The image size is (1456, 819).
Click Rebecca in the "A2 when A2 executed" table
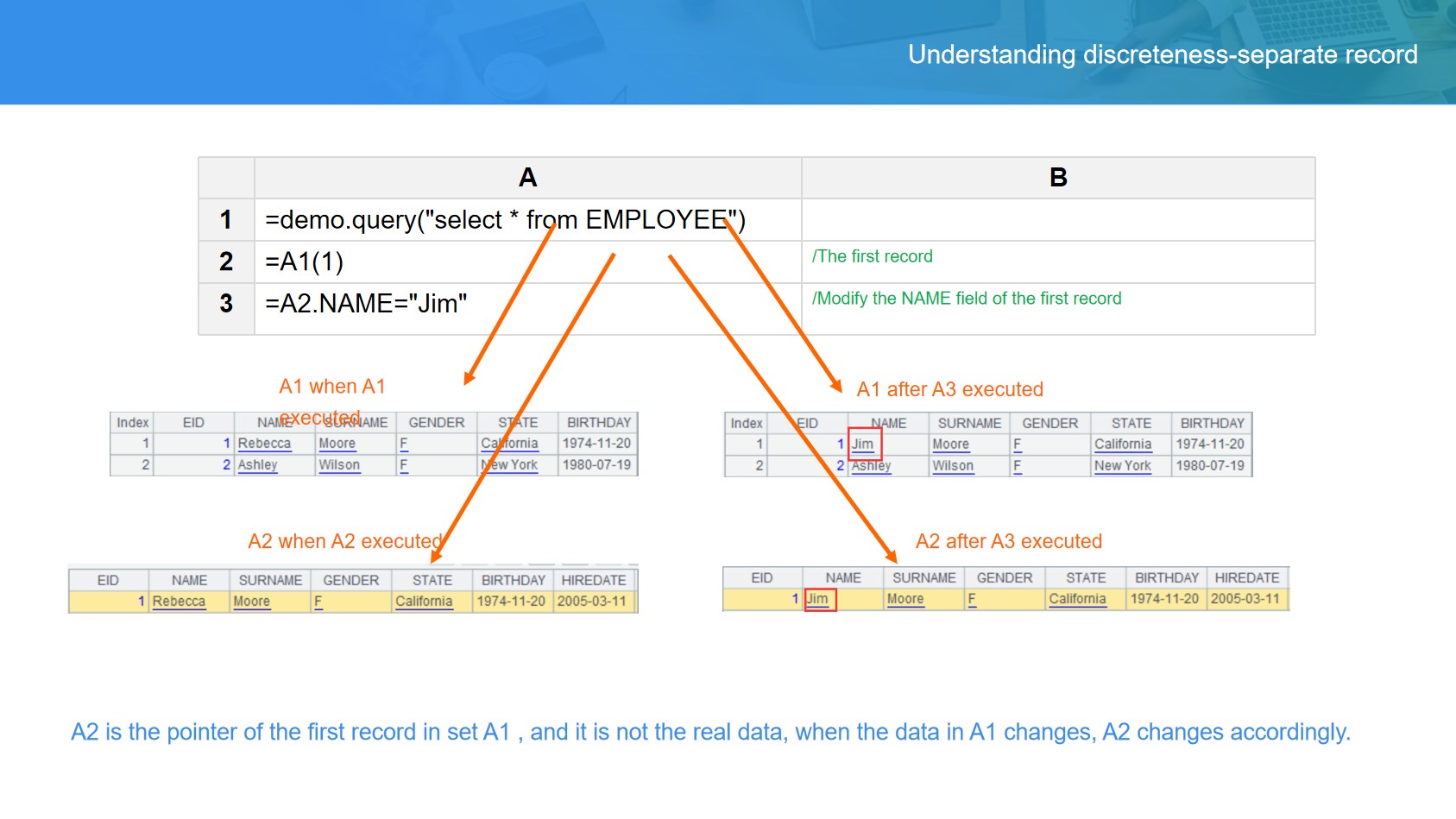pos(179,602)
